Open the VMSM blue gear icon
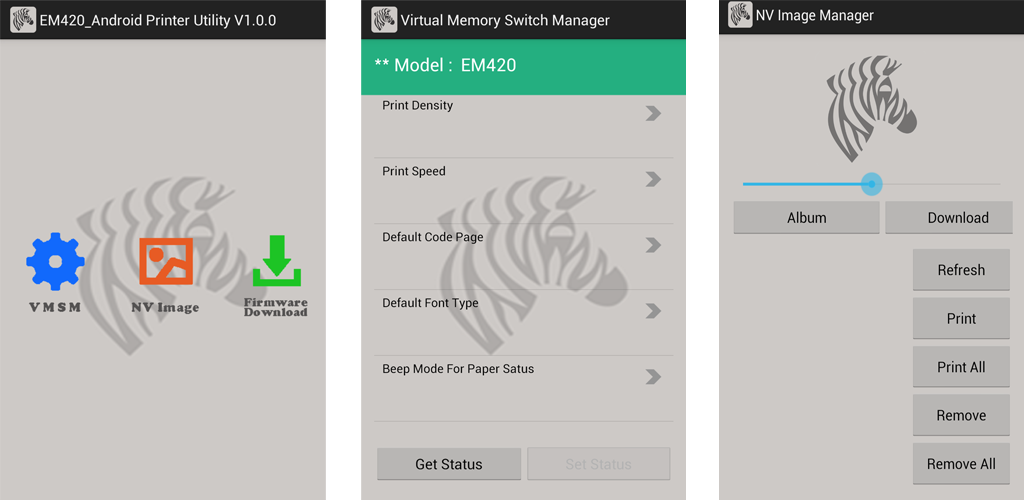This screenshot has width=1024, height=500. (x=56, y=261)
